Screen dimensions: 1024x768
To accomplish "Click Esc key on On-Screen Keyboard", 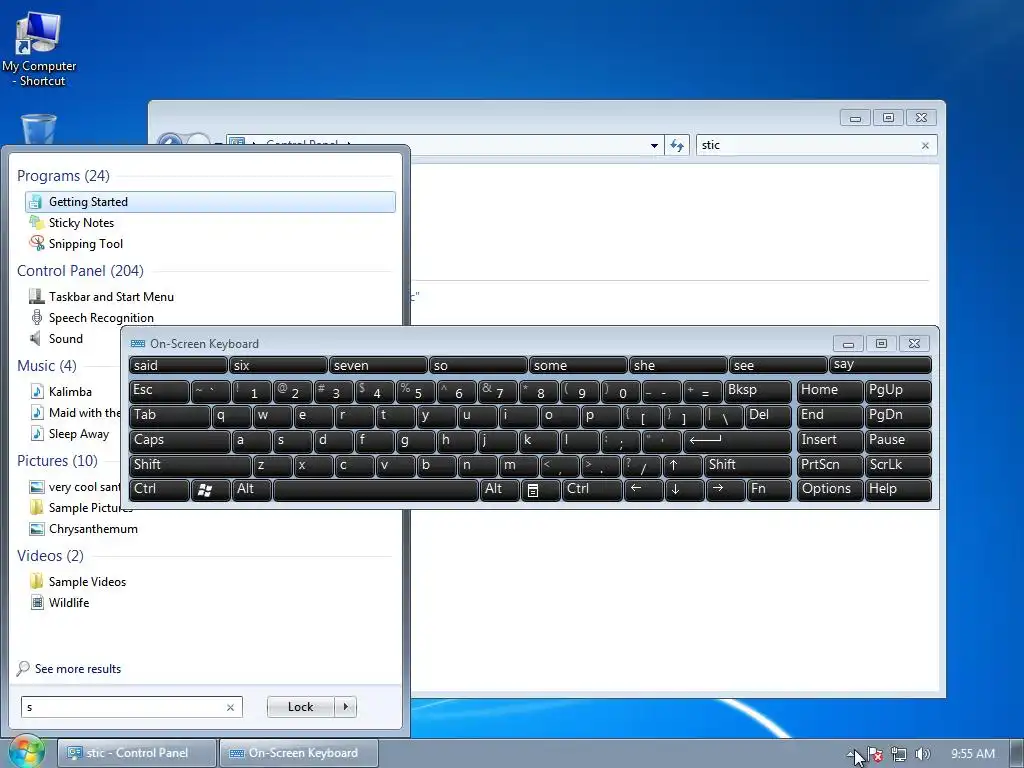I will pos(159,391).
